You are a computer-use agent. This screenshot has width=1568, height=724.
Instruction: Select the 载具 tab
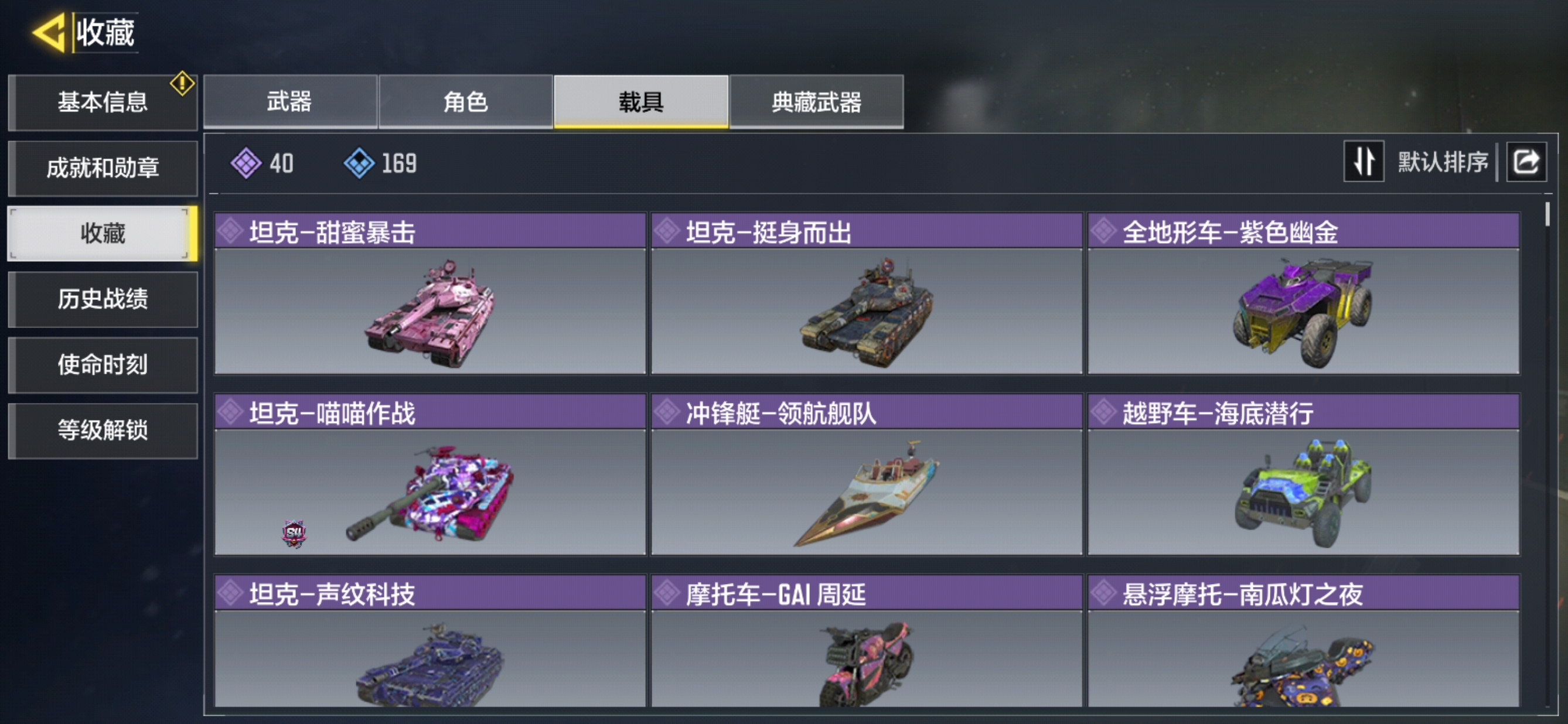pyautogui.click(x=641, y=101)
